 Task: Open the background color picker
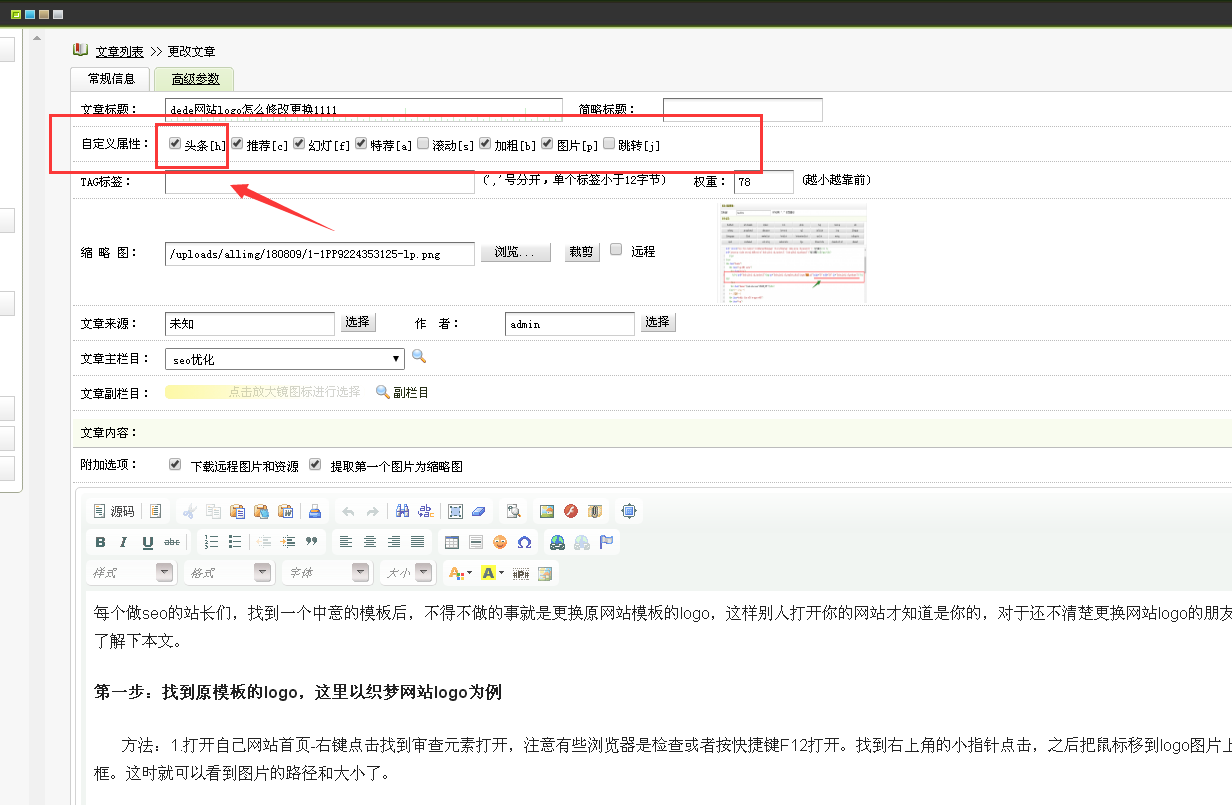tap(493, 573)
